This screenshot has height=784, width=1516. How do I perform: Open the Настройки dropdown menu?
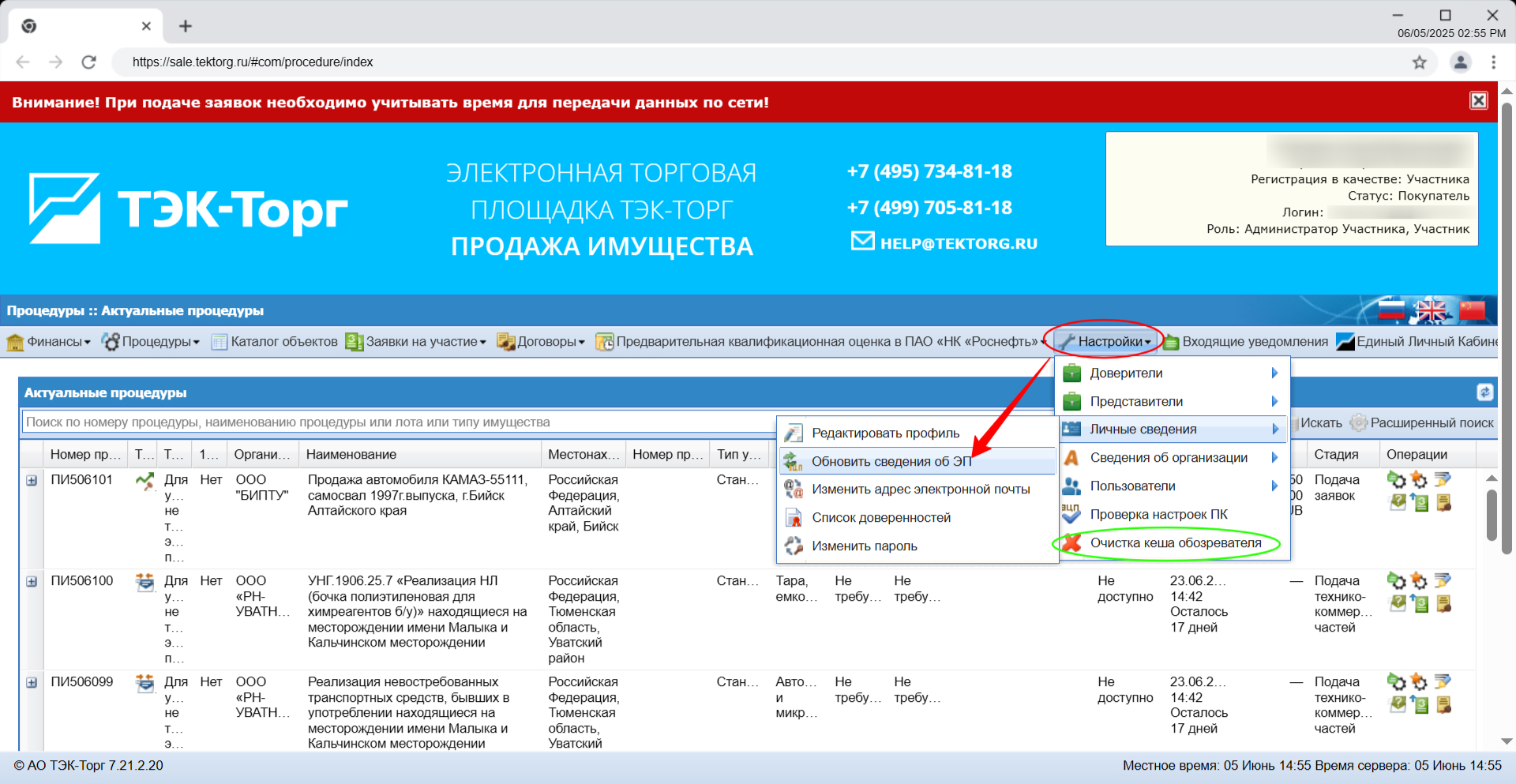[1105, 342]
